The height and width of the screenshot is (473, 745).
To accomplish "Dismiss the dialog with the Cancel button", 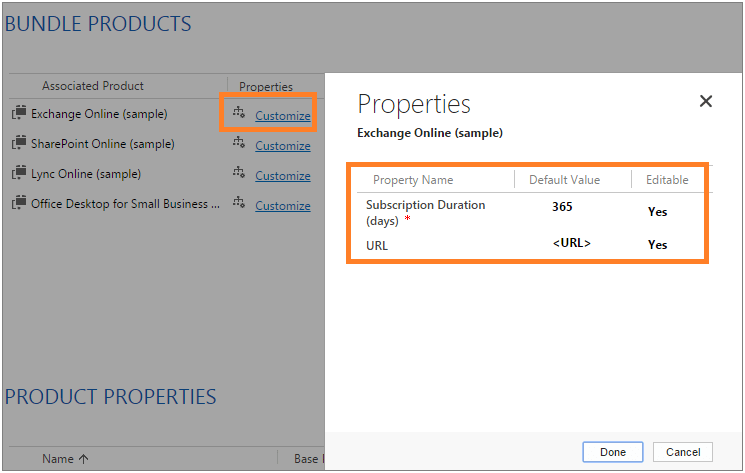I will pyautogui.click(x=683, y=452).
